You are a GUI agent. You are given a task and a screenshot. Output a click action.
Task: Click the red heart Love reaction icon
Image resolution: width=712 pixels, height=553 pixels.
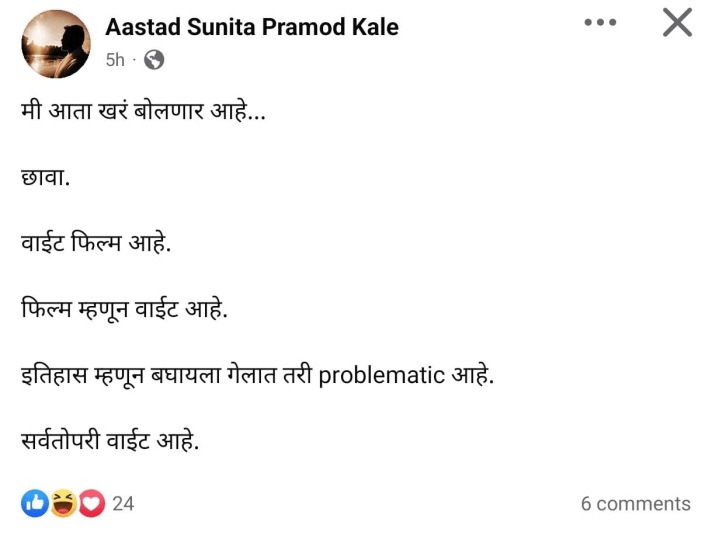point(91,504)
